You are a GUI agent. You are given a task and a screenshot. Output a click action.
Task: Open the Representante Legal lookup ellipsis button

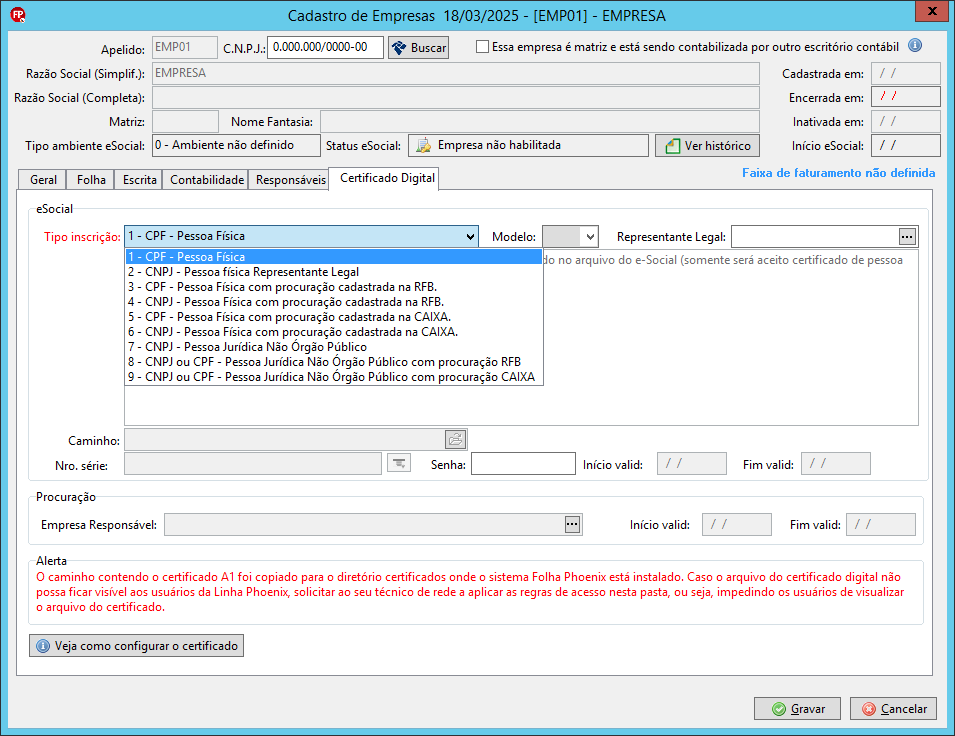pyautogui.click(x=907, y=237)
